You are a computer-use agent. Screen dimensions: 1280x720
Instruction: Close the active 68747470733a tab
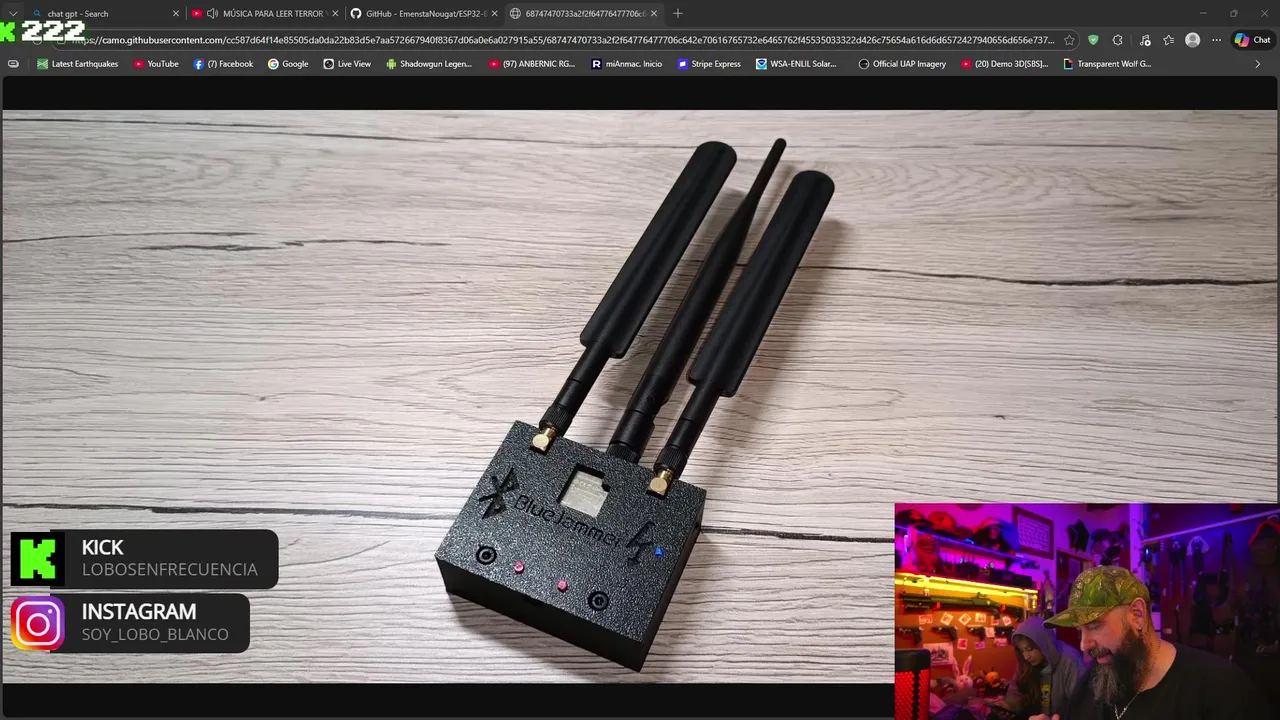[x=654, y=14]
